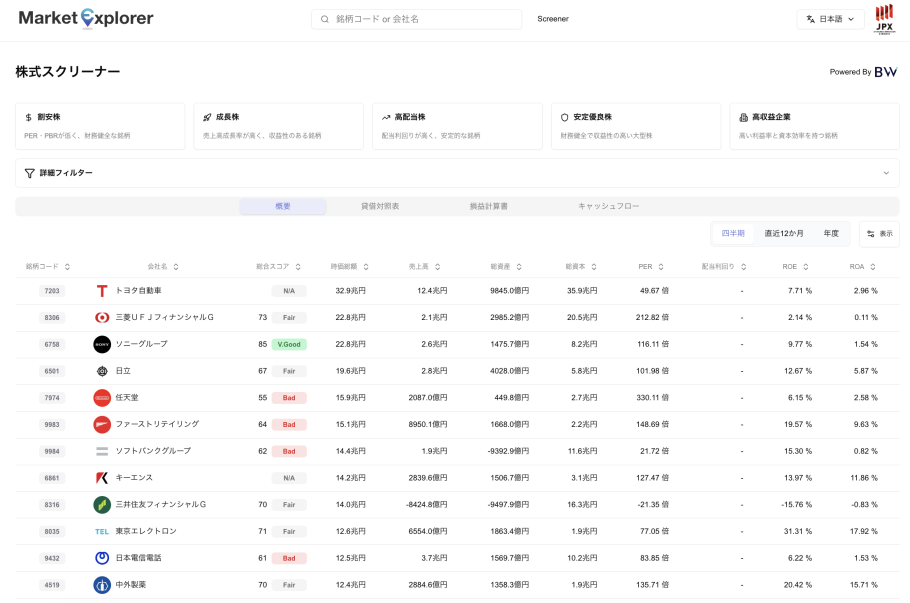Click the Tokyo Electron TEL logo
Screen dimensions: 910x603
tap(102, 531)
